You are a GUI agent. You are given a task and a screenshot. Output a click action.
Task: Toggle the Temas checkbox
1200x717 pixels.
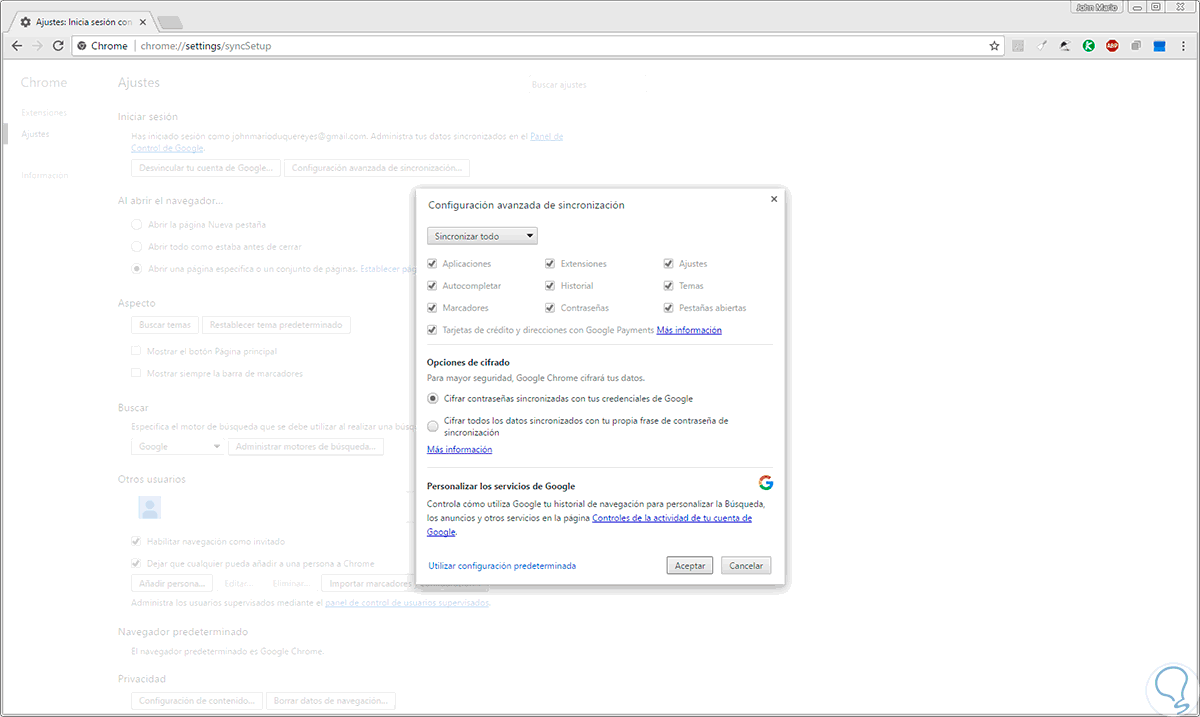click(x=669, y=286)
